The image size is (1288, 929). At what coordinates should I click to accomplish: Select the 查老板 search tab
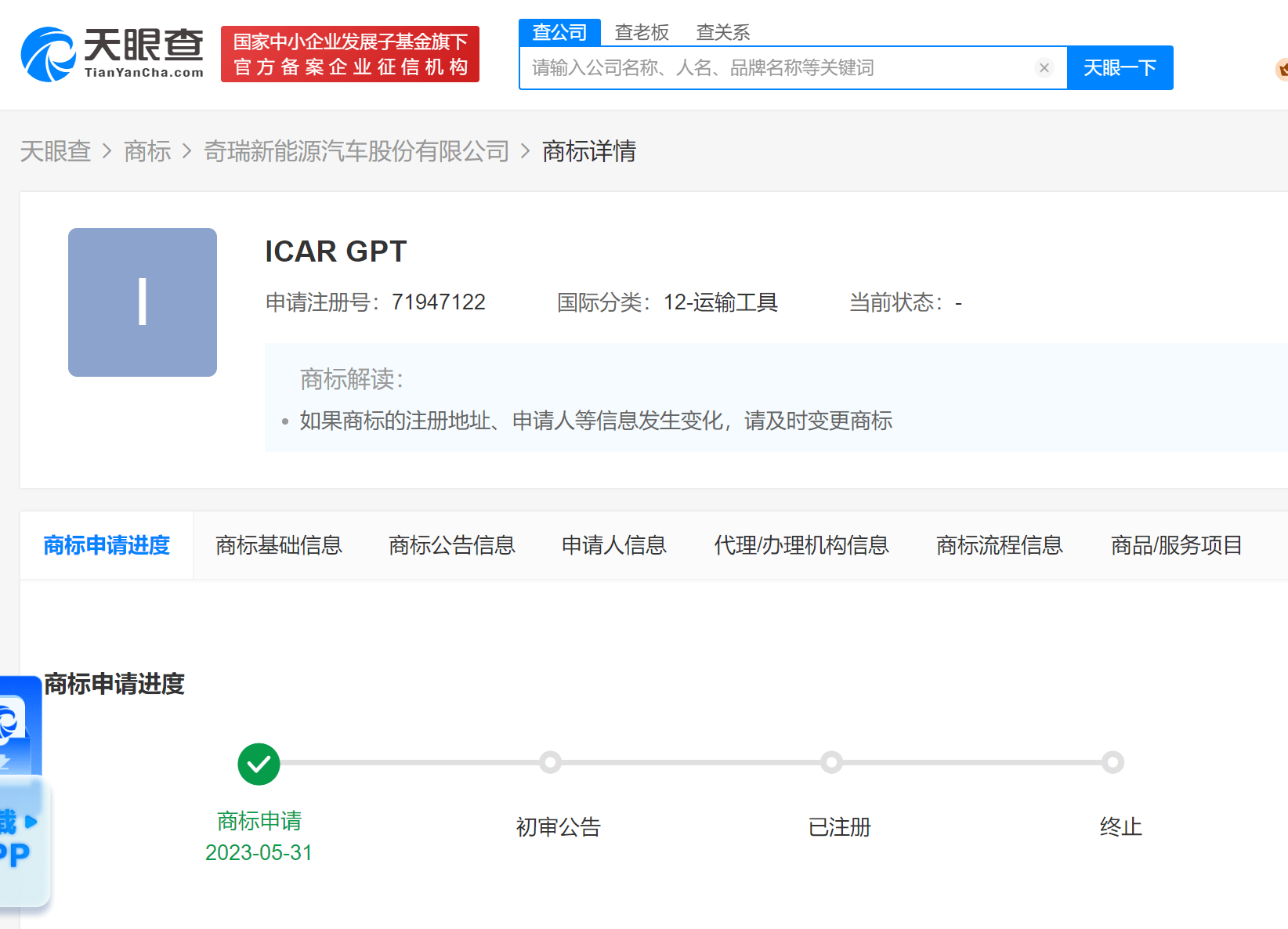click(642, 32)
